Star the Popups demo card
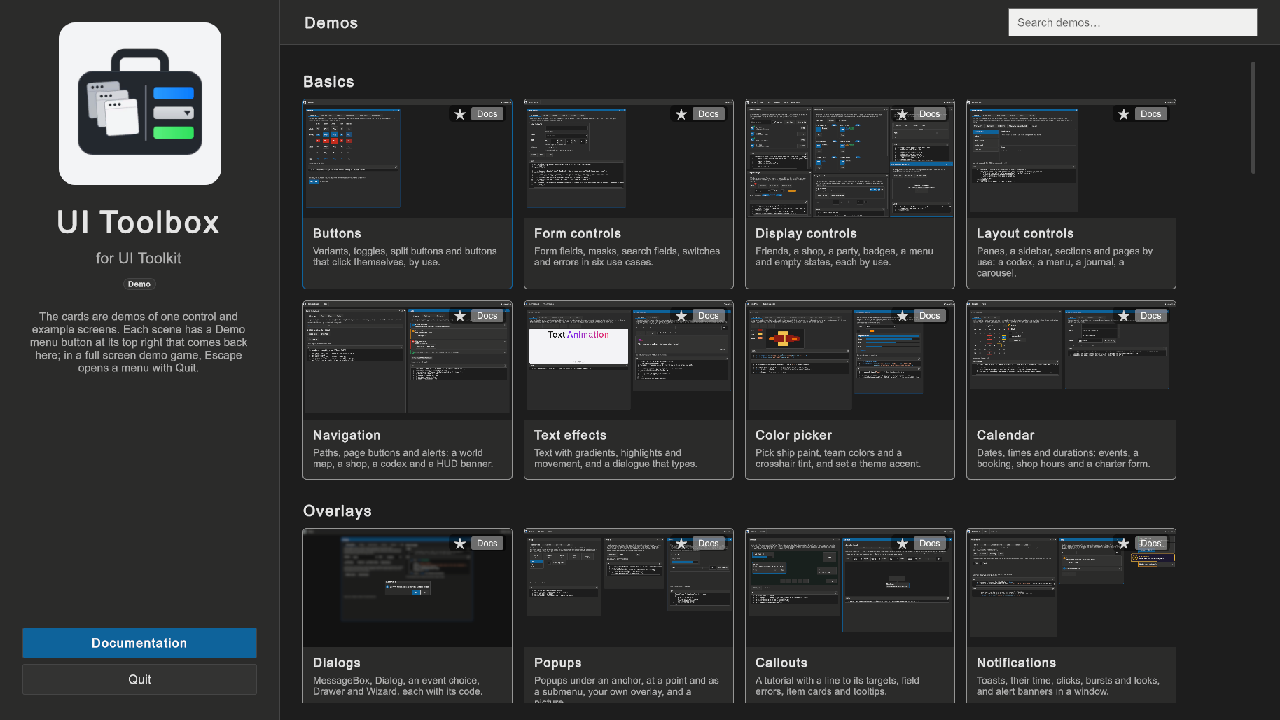This screenshot has height=720, width=1280. [681, 544]
